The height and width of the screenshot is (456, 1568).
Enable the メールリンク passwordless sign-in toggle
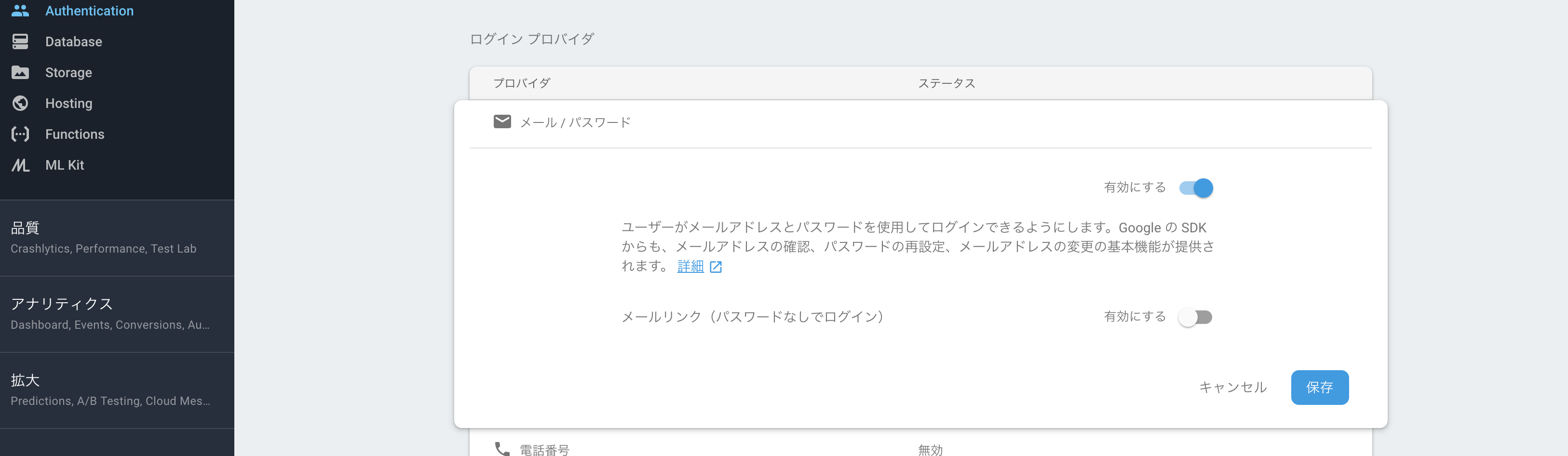(x=1195, y=317)
